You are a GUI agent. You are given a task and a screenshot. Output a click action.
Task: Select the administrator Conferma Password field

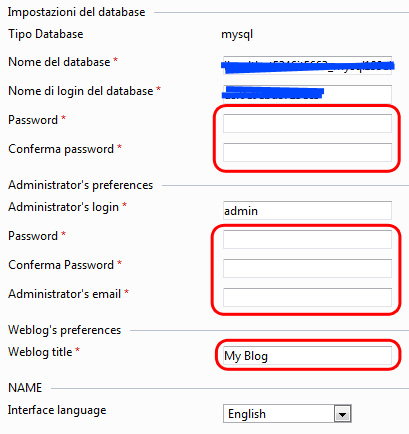point(307,268)
